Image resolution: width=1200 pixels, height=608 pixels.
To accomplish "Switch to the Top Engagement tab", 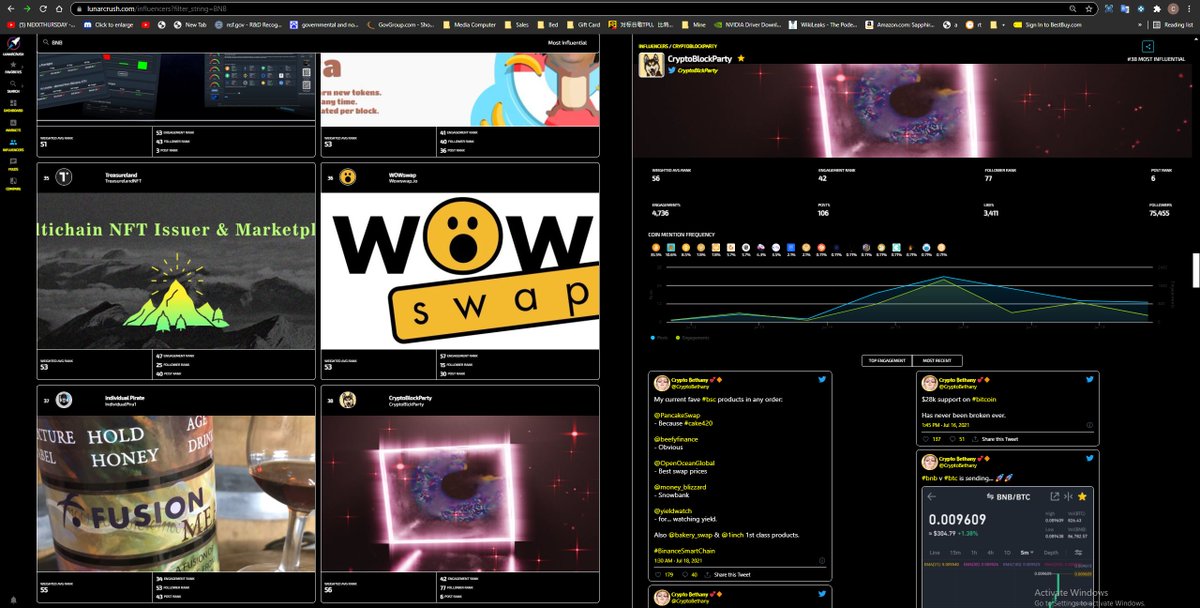I will [886, 360].
